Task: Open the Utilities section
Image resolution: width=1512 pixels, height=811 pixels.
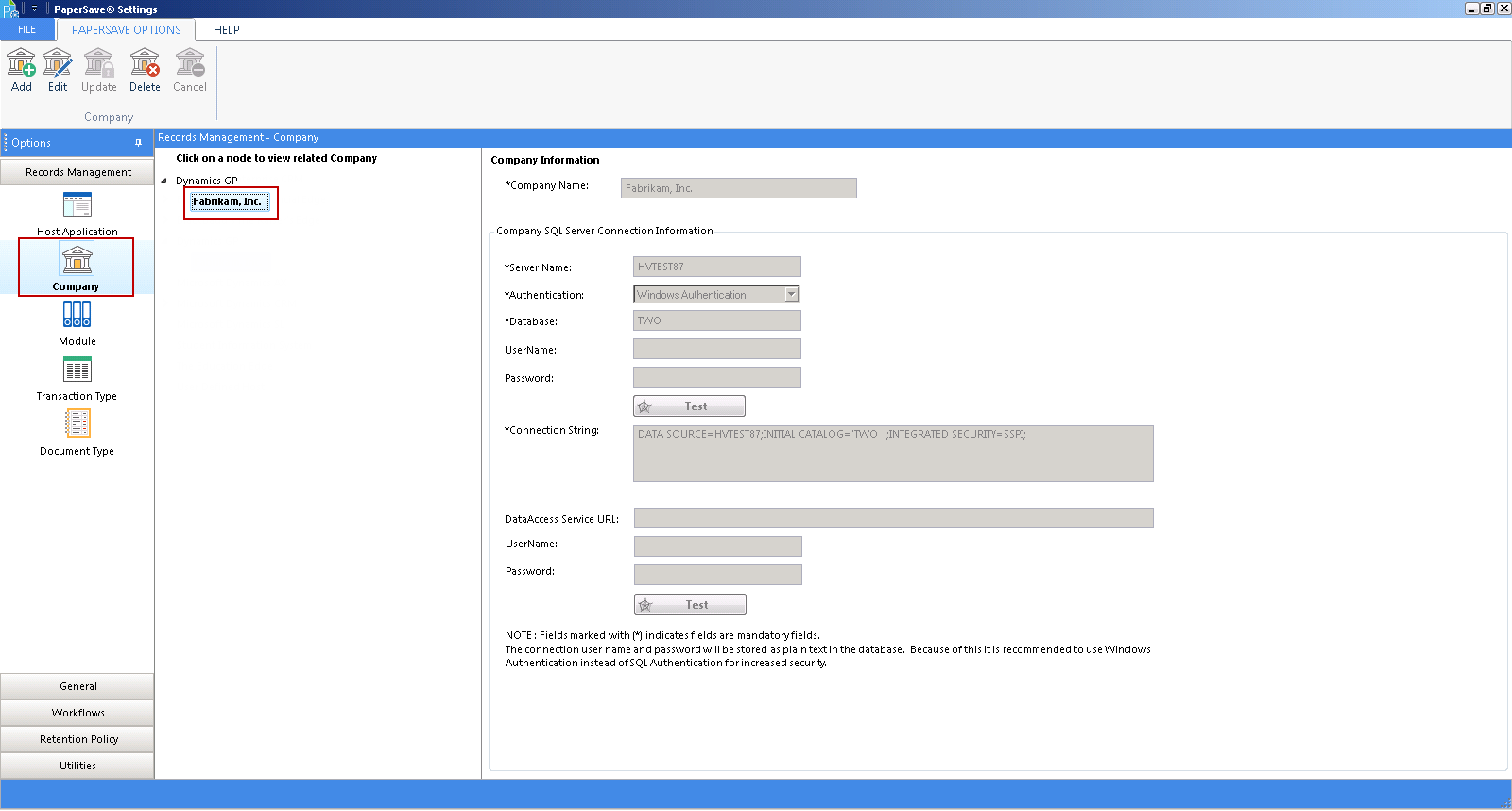Action: [x=77, y=766]
